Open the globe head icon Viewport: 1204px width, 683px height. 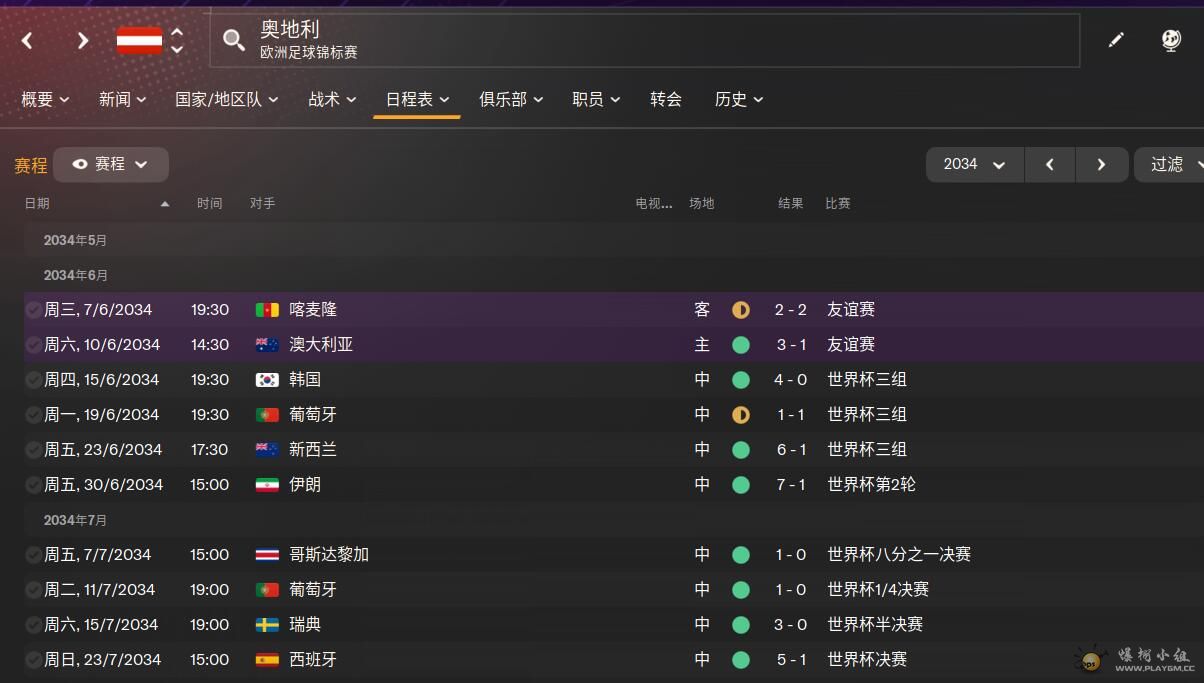coord(1171,40)
